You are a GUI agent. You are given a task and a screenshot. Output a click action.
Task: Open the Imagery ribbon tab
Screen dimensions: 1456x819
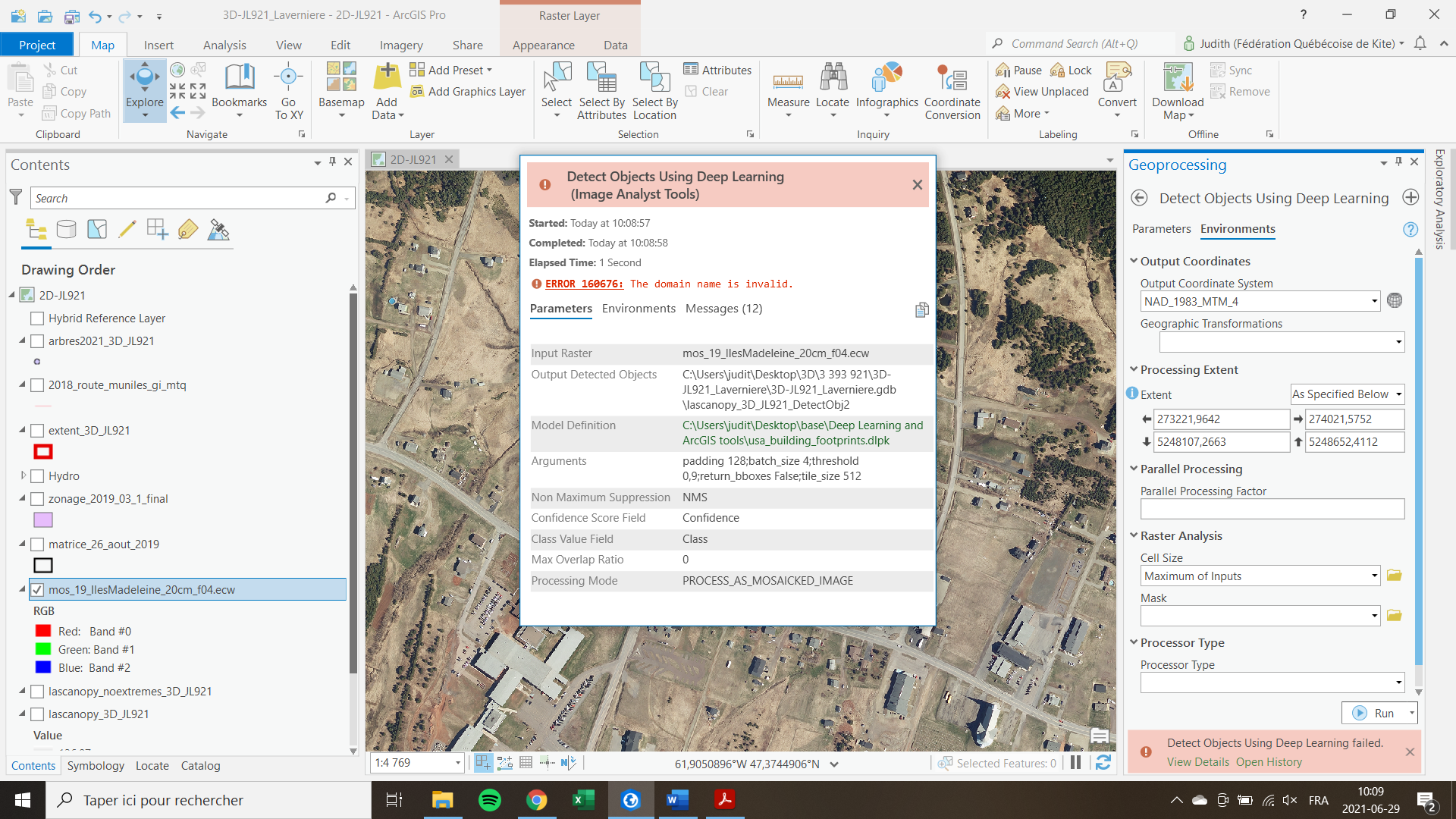[401, 45]
